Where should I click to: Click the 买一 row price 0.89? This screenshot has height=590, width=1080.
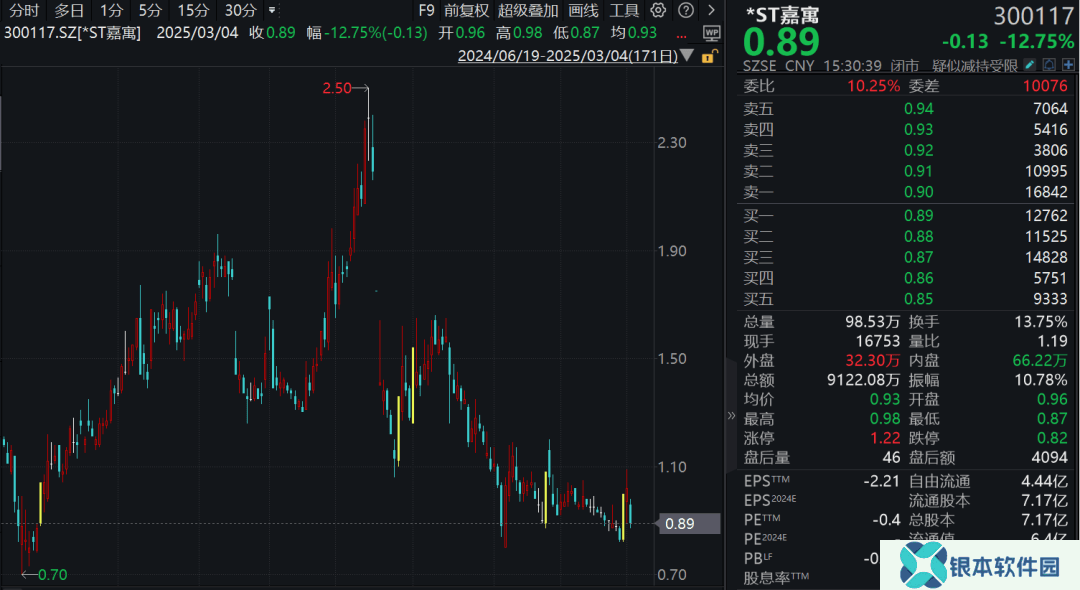[919, 215]
